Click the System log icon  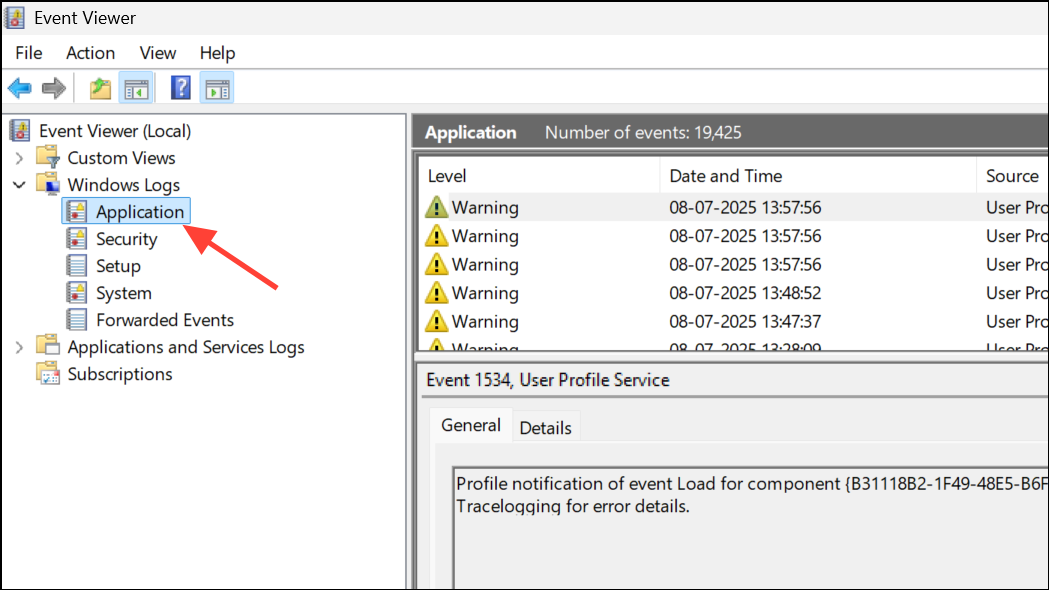[76, 292]
